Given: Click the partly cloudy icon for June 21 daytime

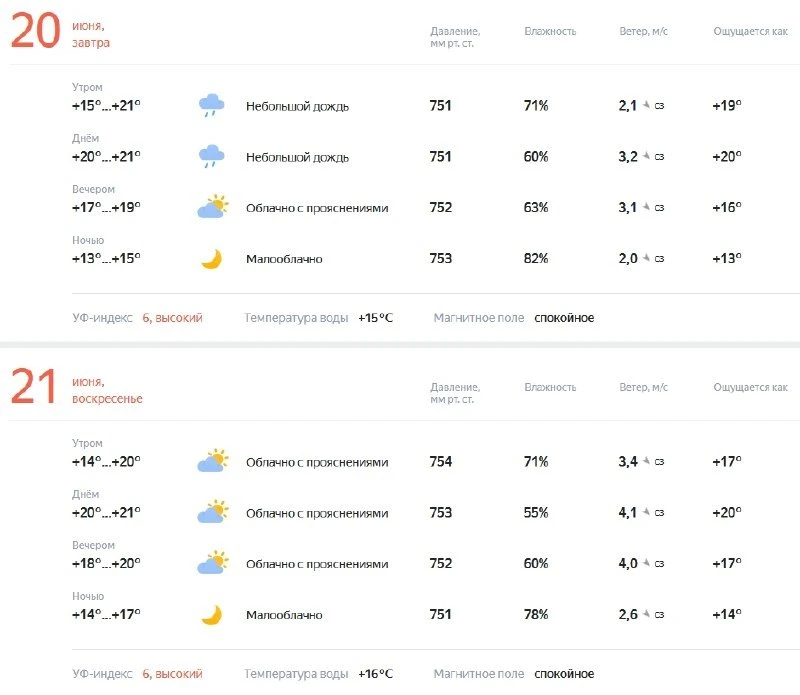Looking at the screenshot, I should pyautogui.click(x=213, y=512).
